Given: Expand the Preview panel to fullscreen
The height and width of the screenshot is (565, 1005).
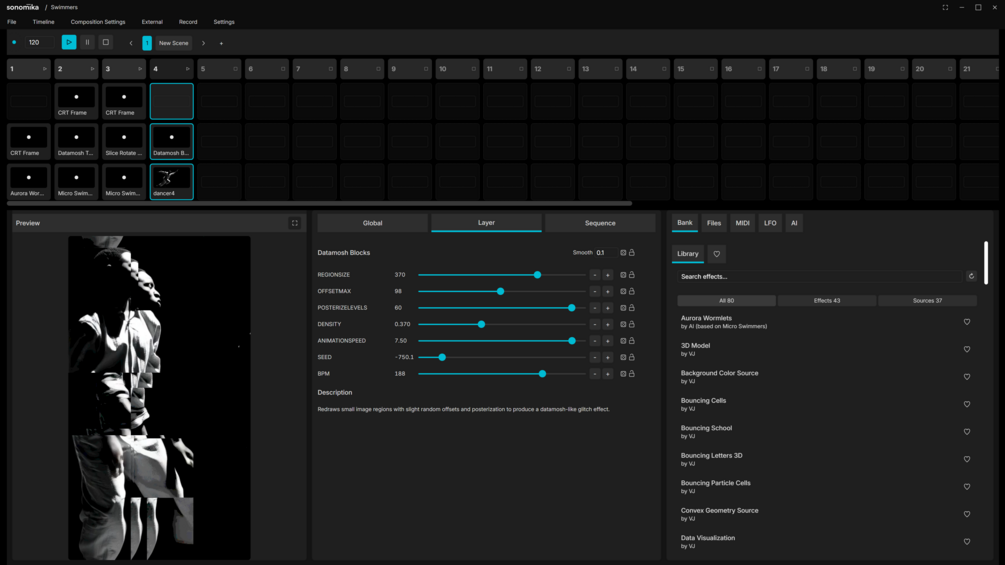Looking at the screenshot, I should click(x=295, y=223).
